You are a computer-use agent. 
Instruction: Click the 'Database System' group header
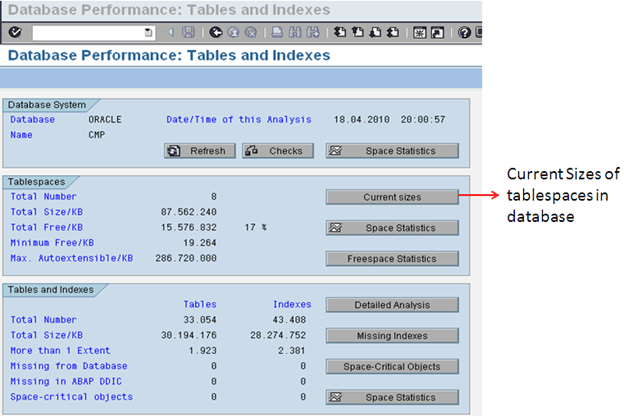[47, 105]
